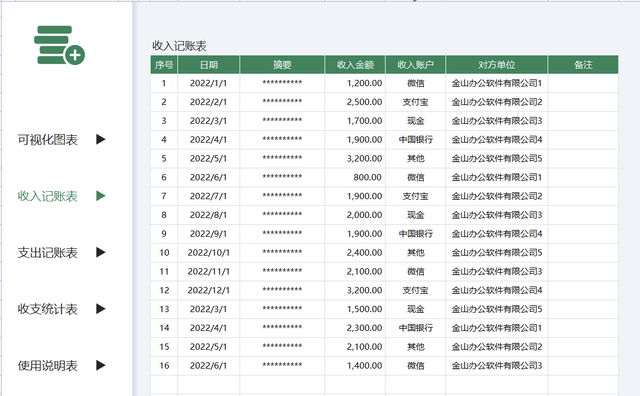Select date cell 2022/12/1
The height and width of the screenshot is (396, 640).
209,290
